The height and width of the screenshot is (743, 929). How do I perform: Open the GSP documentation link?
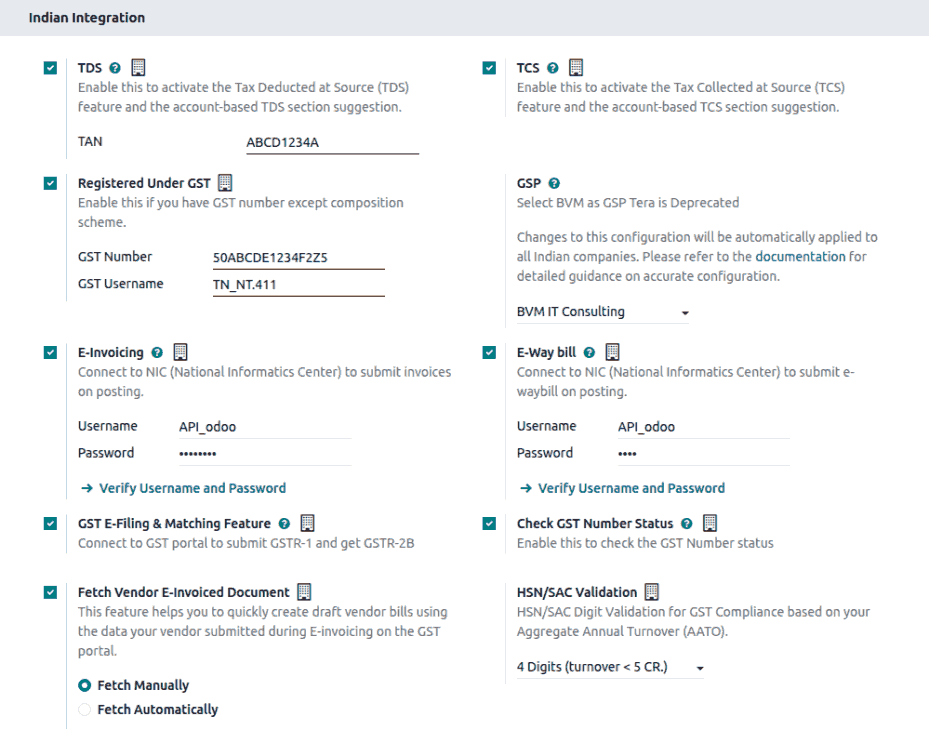[800, 257]
